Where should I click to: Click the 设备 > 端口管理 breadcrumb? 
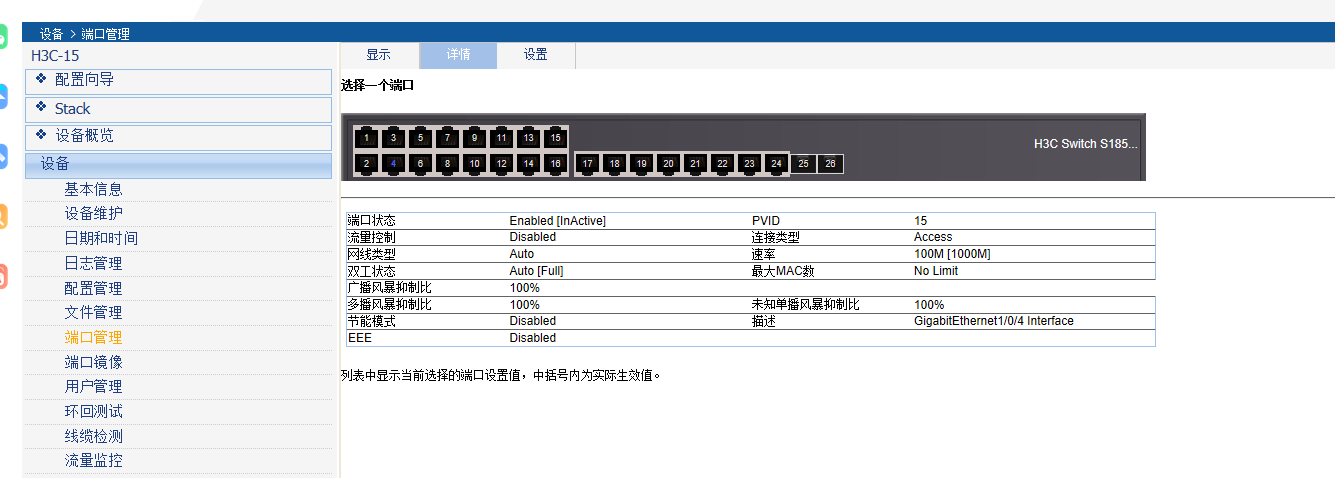click(85, 34)
